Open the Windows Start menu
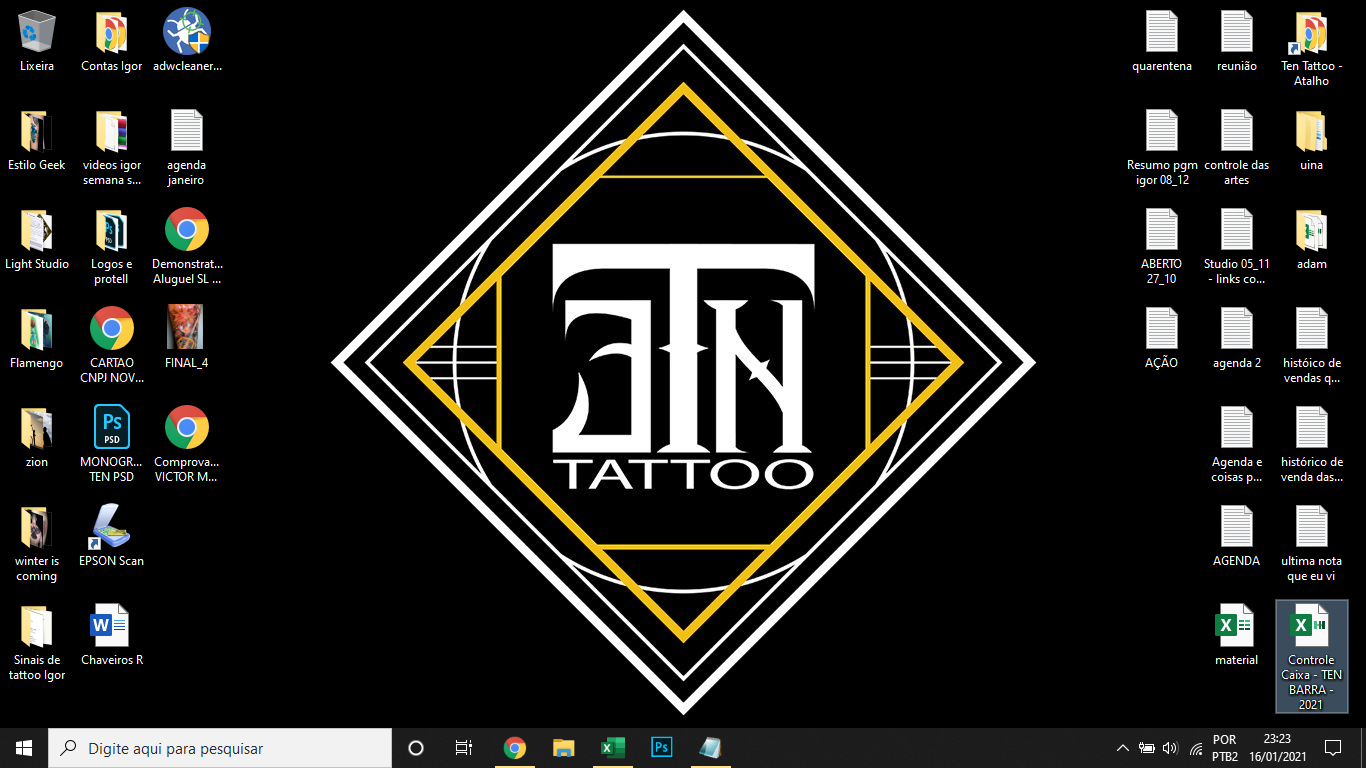Screen dimensions: 1366x768 (x=21, y=747)
